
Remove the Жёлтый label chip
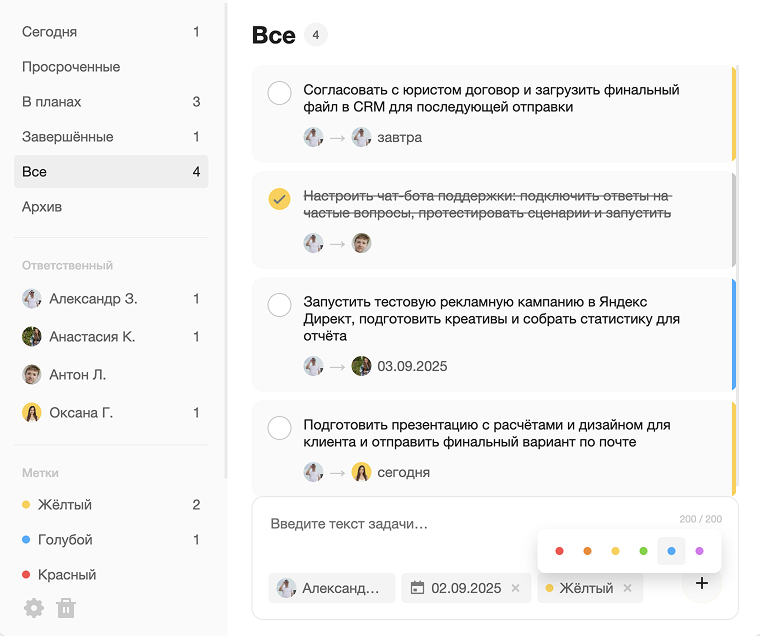pyautogui.click(x=628, y=588)
